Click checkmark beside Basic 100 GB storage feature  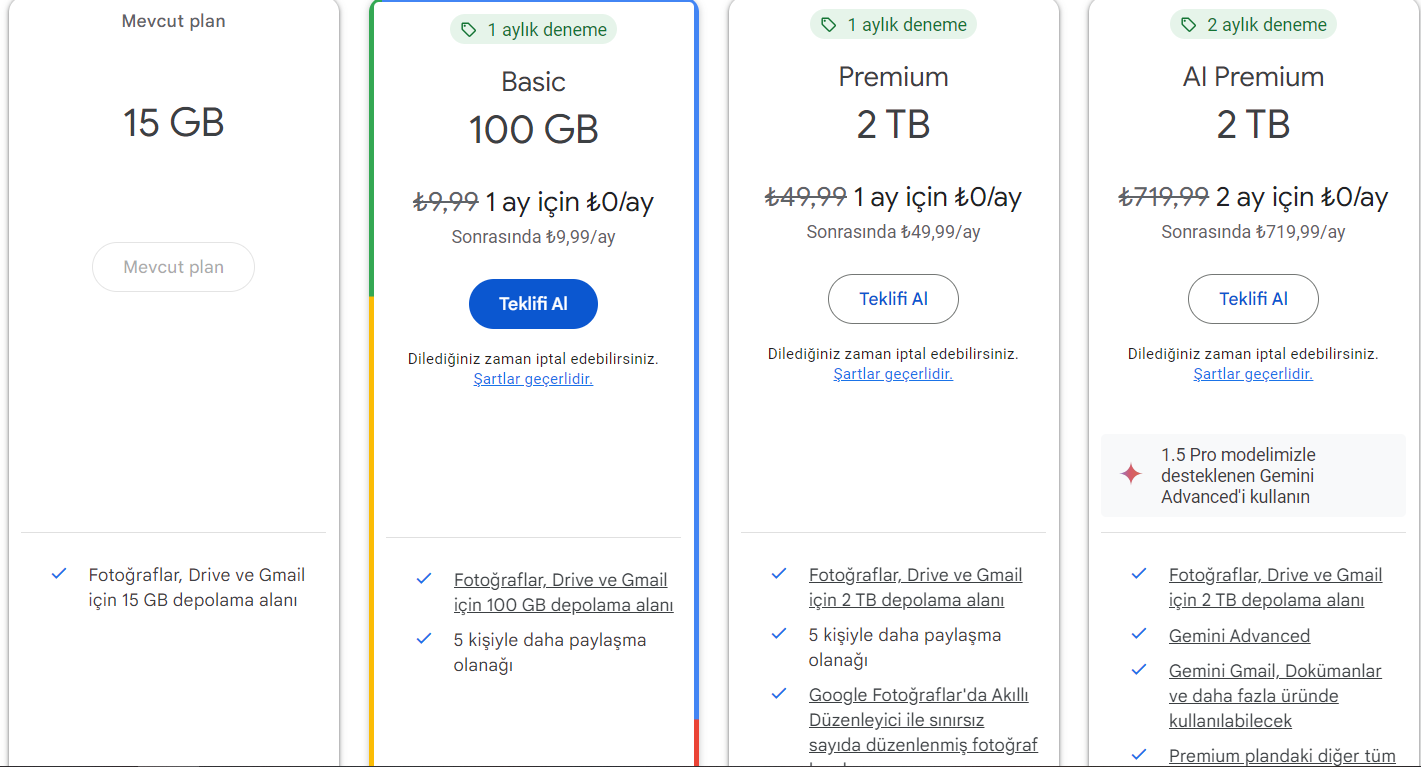click(x=424, y=579)
